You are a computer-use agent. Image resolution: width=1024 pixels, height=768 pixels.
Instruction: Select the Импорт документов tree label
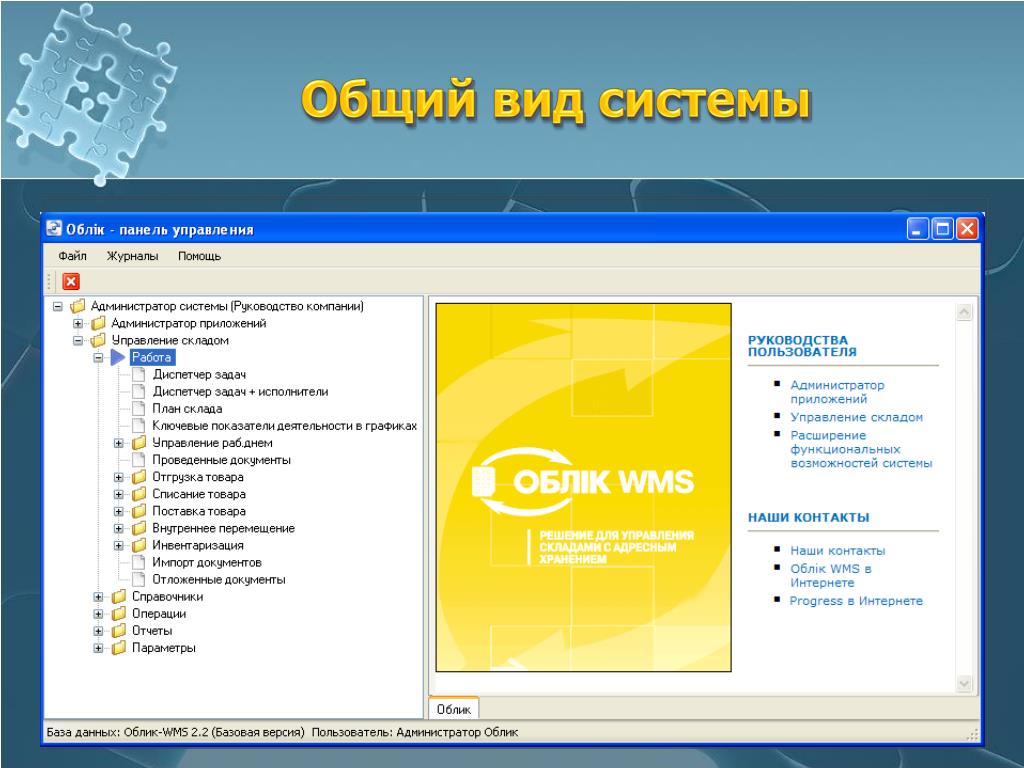pos(207,562)
